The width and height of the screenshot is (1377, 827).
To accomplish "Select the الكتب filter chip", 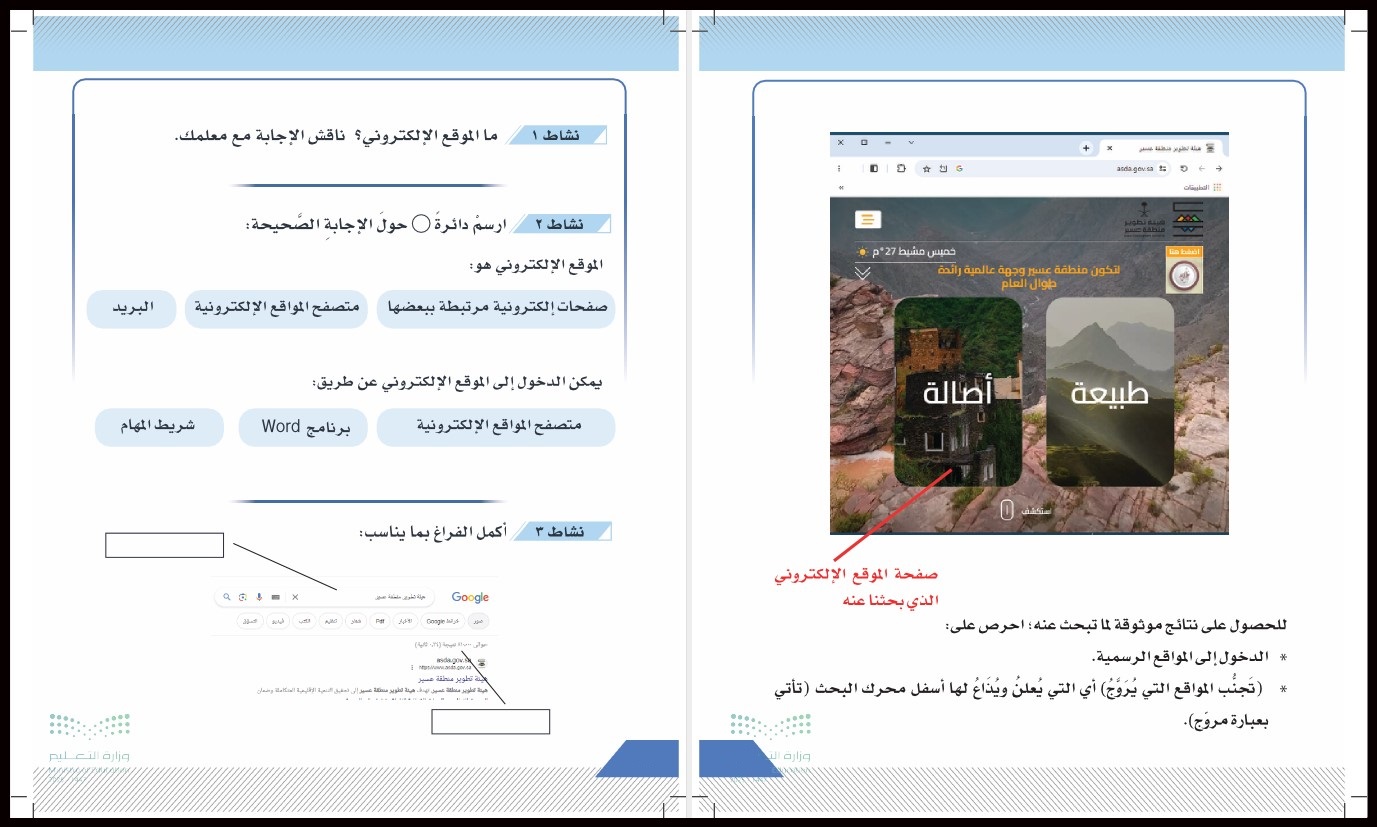I will 304,621.
